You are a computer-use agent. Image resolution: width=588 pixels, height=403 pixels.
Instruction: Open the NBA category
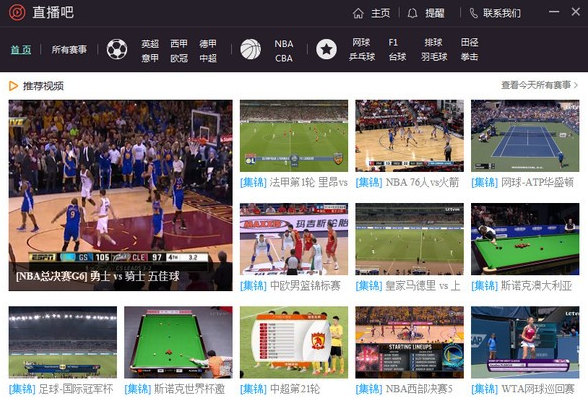pos(284,43)
